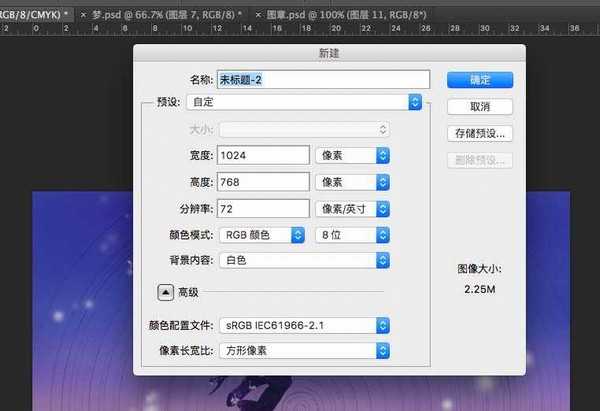
Task: Click the 确定 button
Action: pyautogui.click(x=480, y=80)
